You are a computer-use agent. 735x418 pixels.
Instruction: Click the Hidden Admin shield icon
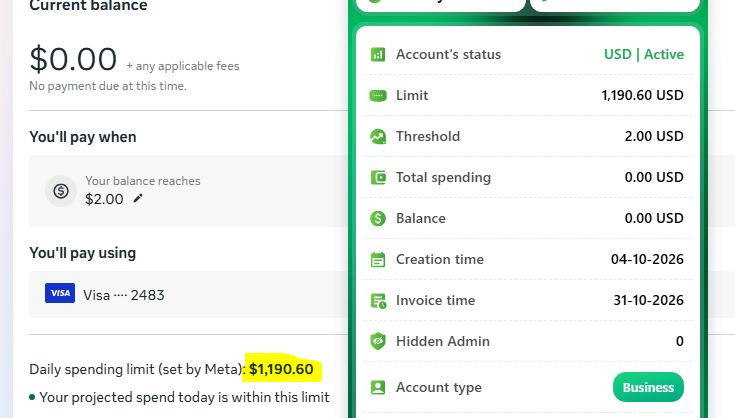pyautogui.click(x=378, y=341)
